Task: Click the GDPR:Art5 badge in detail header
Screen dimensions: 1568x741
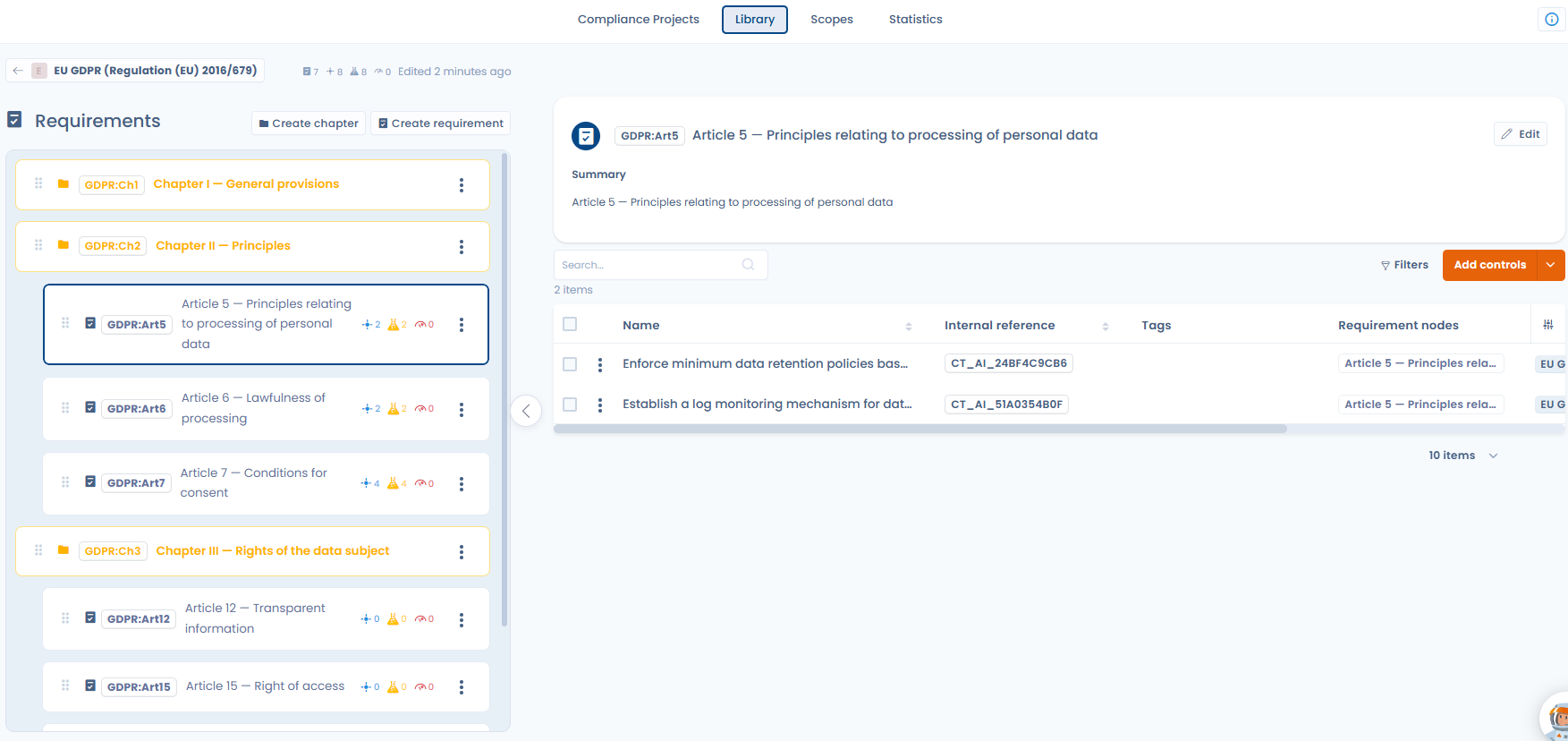Action: 649,136
